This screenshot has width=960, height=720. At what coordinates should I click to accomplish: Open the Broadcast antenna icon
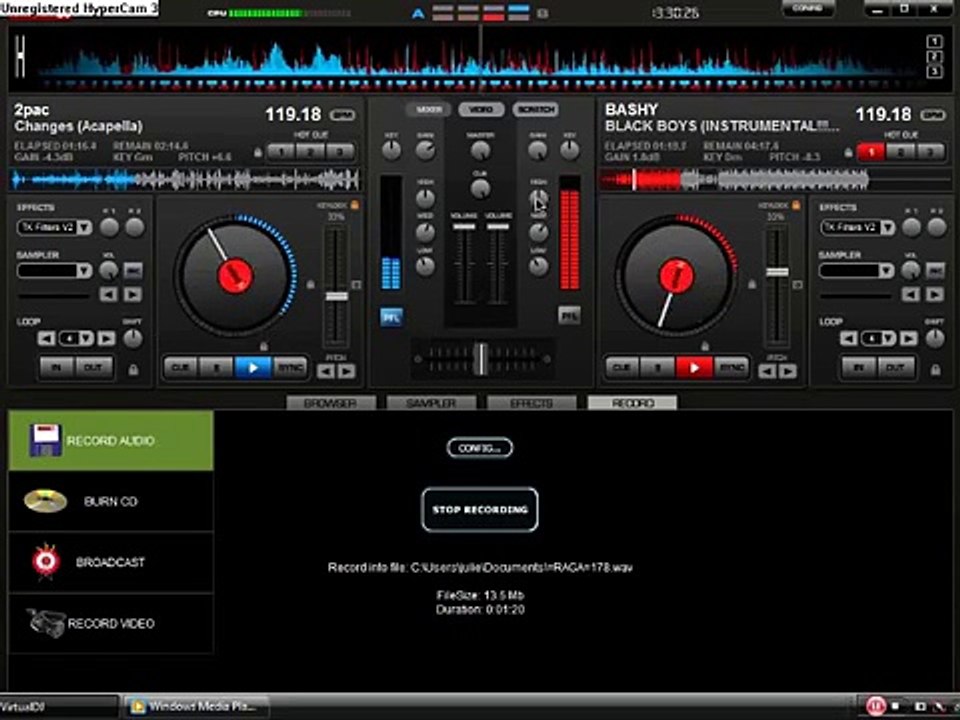tap(46, 561)
